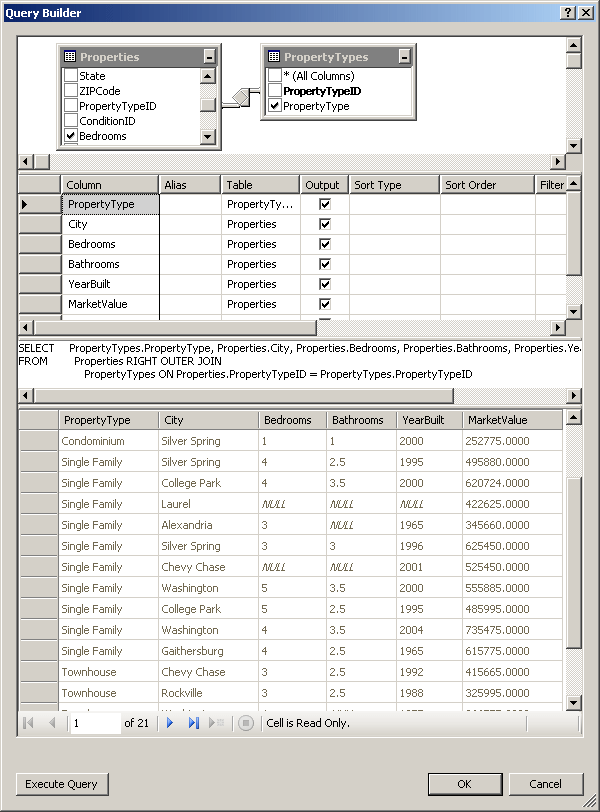This screenshot has width=600, height=812.
Task: Click the 735475.0000 market value cell
Action: click(512, 630)
